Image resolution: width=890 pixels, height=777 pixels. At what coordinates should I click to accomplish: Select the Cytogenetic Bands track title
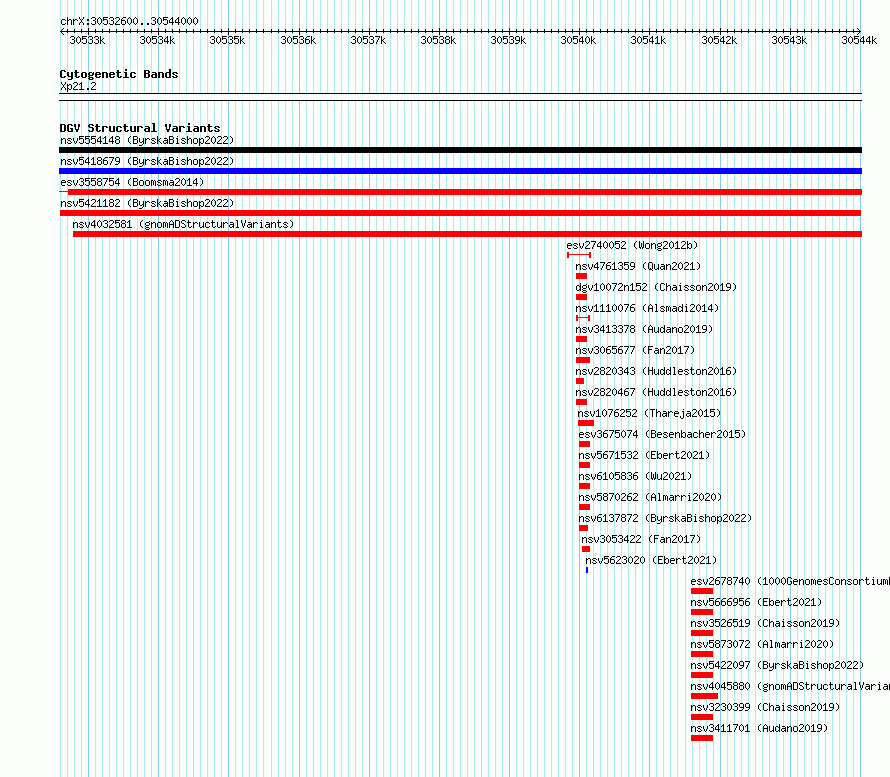tap(119, 74)
